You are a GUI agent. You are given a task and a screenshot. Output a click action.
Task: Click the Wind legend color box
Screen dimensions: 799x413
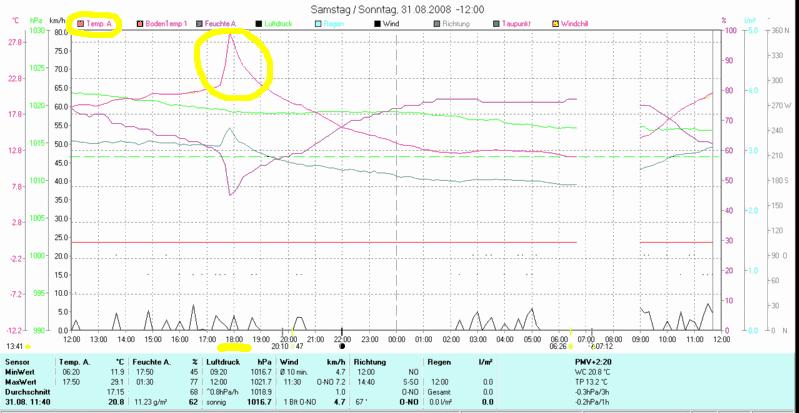tap(378, 22)
